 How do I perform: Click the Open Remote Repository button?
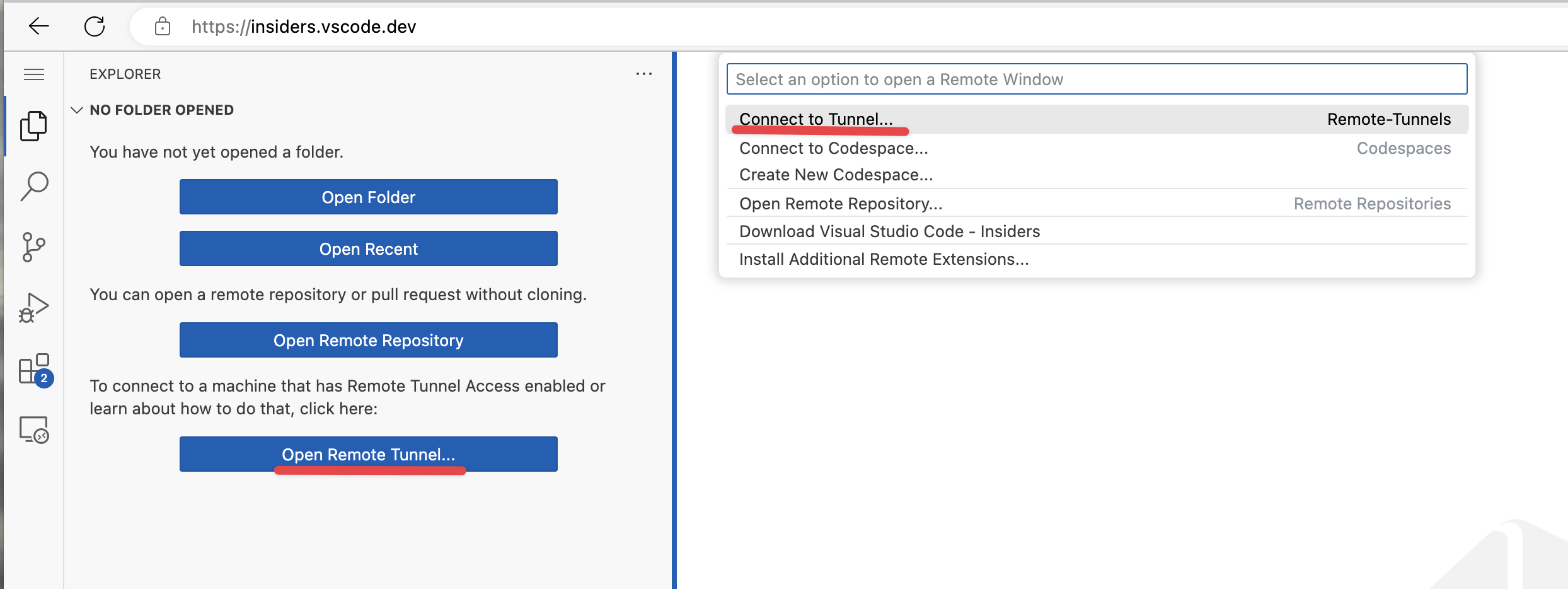[x=369, y=340]
